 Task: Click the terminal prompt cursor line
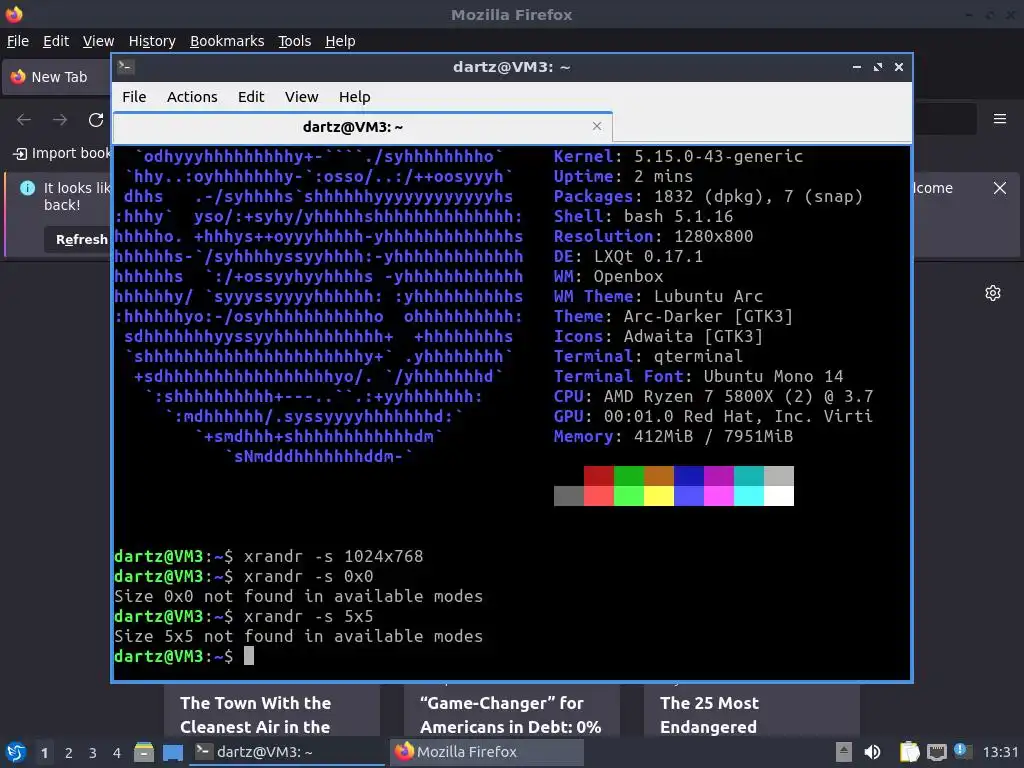coord(184,656)
